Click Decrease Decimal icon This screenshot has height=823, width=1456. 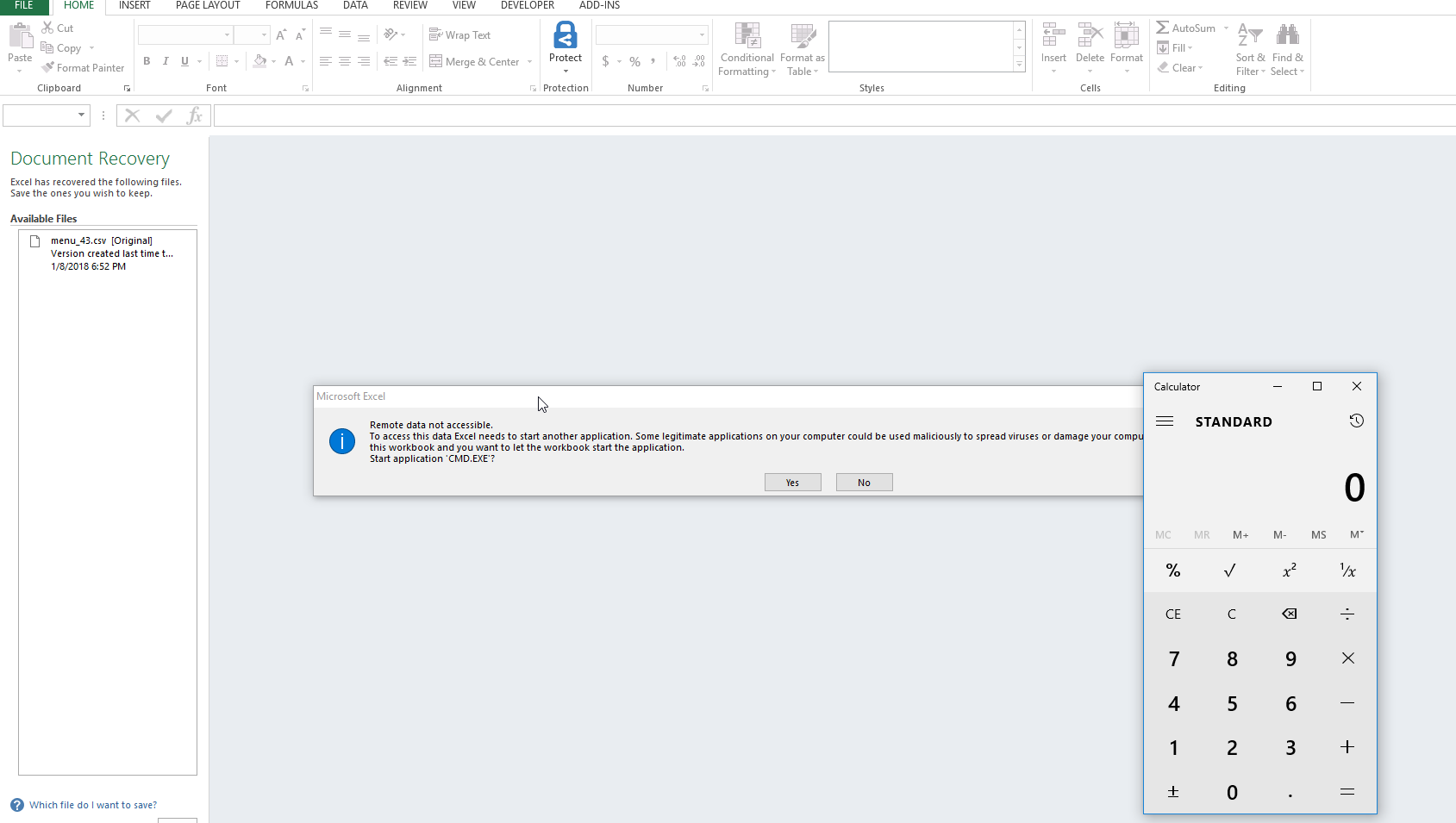pos(699,61)
